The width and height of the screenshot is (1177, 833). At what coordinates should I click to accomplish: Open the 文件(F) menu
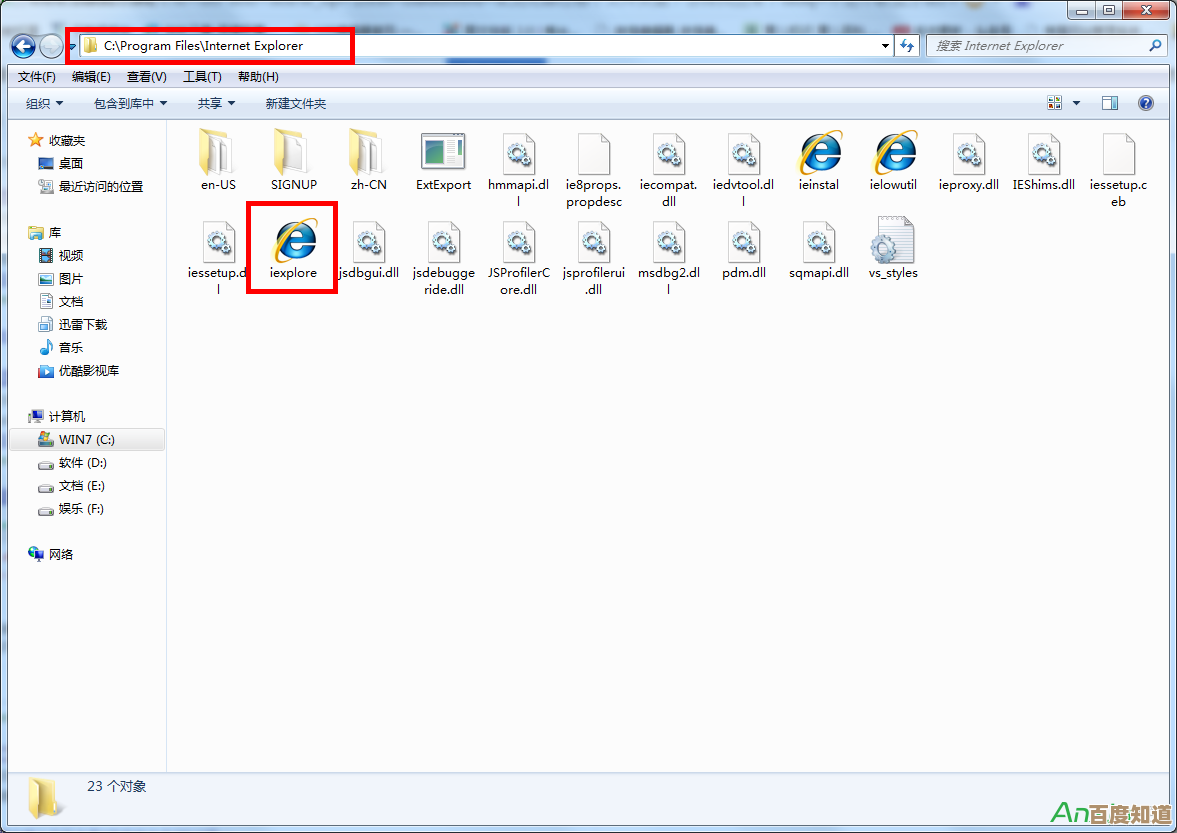[37, 77]
